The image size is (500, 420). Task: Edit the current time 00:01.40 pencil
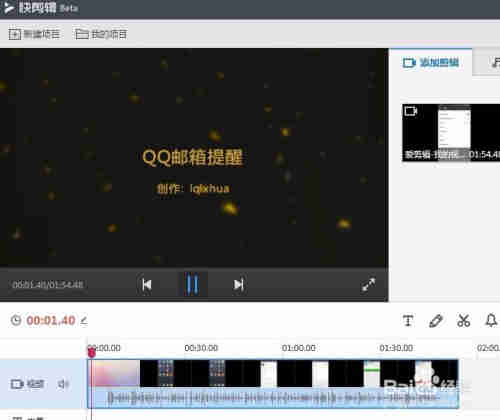pyautogui.click(x=84, y=321)
